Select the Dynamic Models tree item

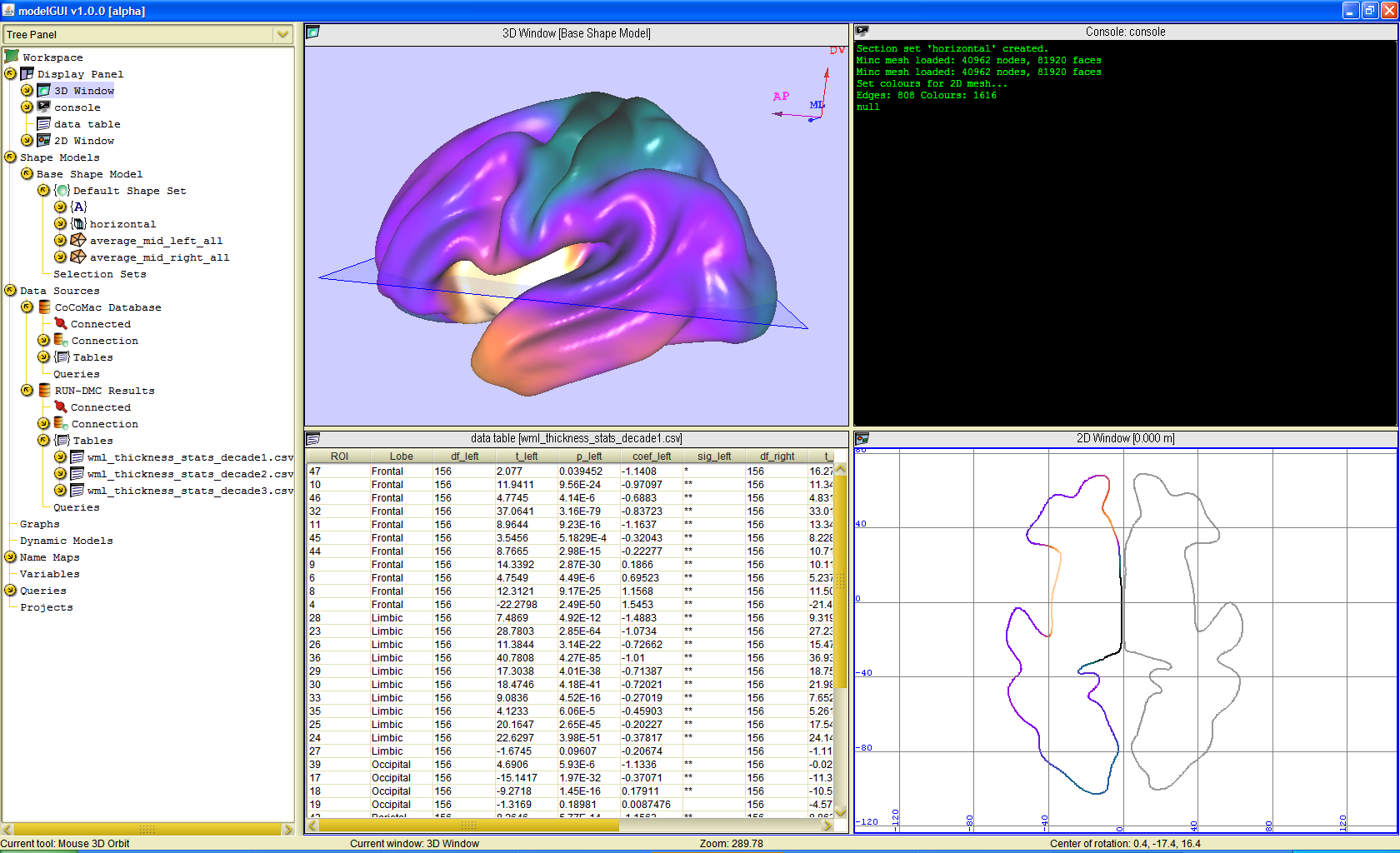pos(66,541)
